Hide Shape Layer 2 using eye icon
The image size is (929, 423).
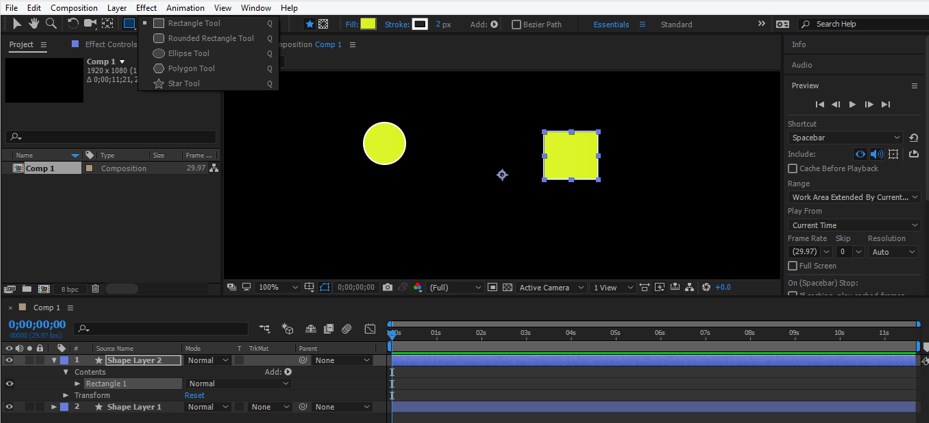tap(10, 360)
